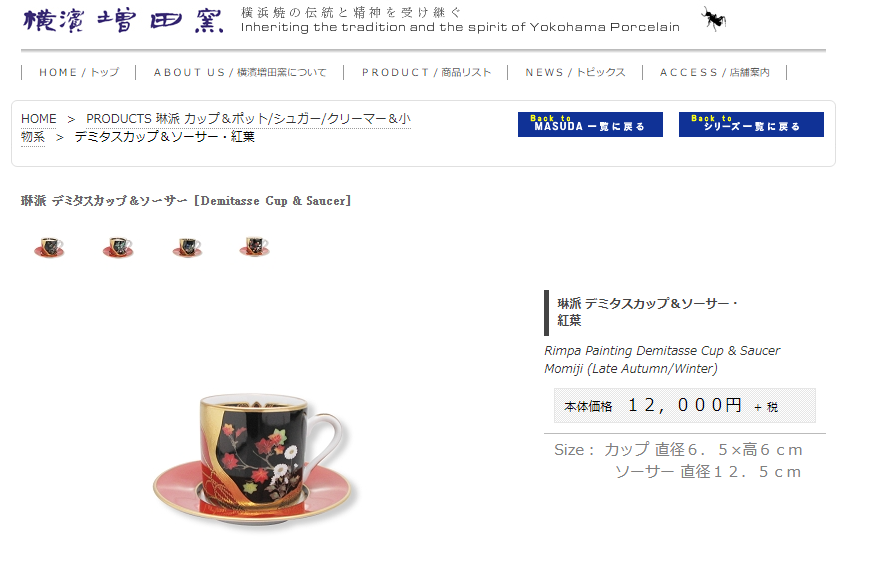
Task: Click the Yokohama Masuda Kiln calligraphy logo
Action: tap(123, 21)
